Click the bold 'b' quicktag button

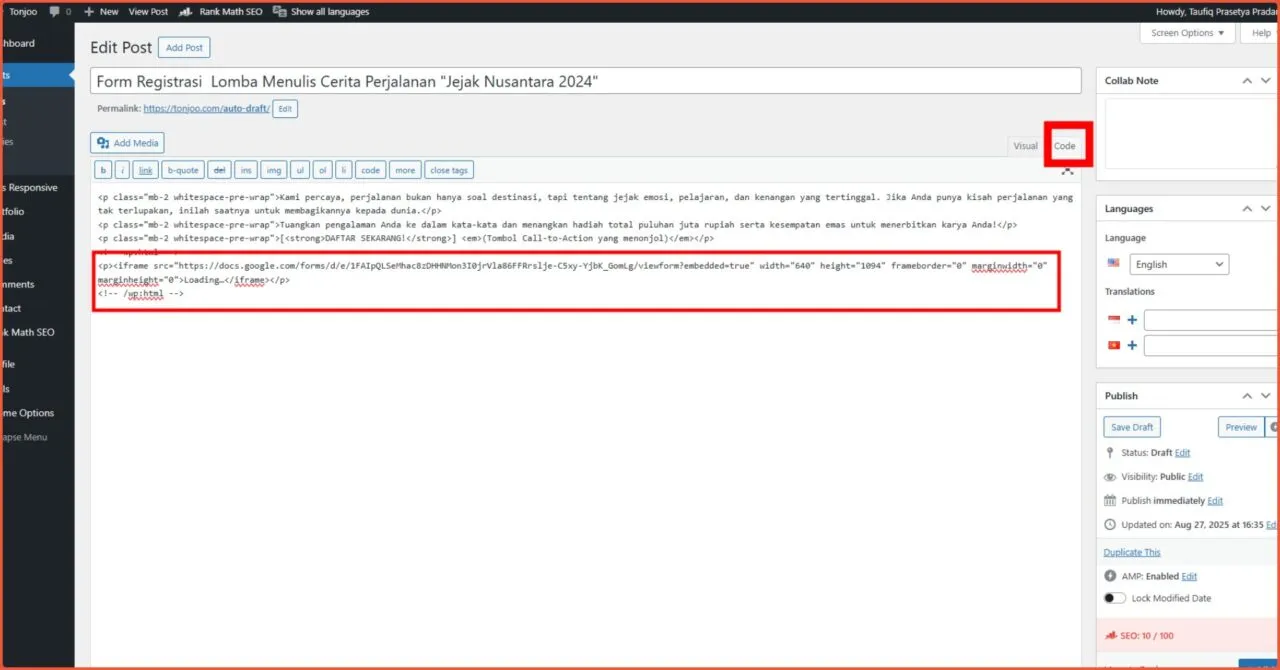point(103,170)
